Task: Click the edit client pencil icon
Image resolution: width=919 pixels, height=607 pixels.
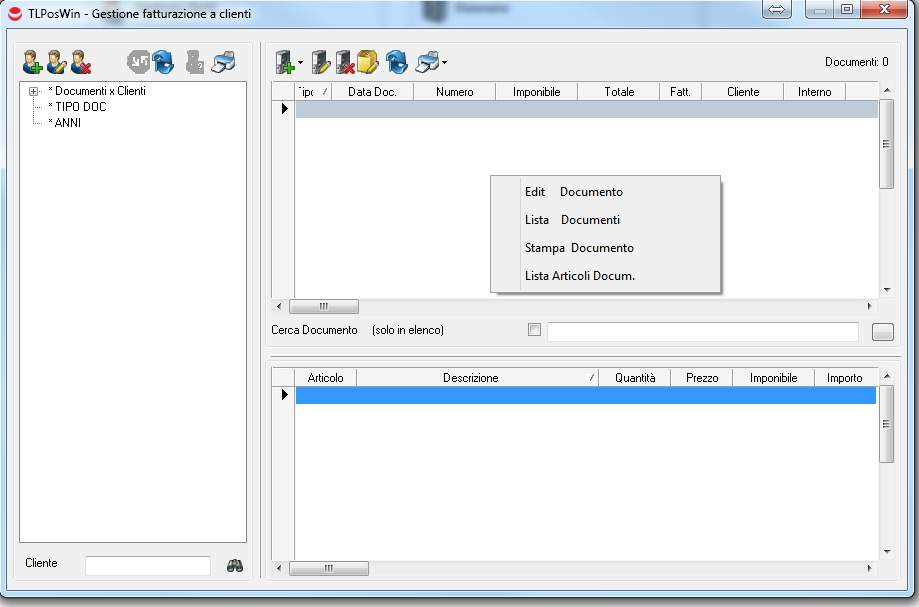Action: click(x=57, y=63)
